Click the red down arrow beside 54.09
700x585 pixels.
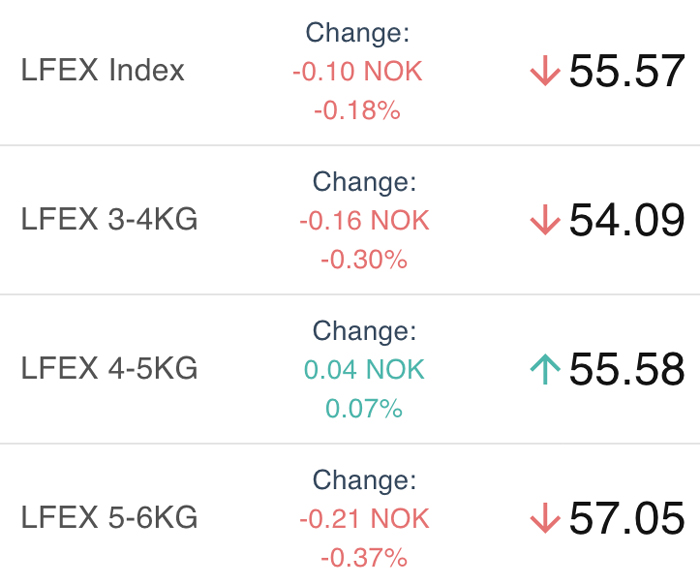(x=545, y=219)
